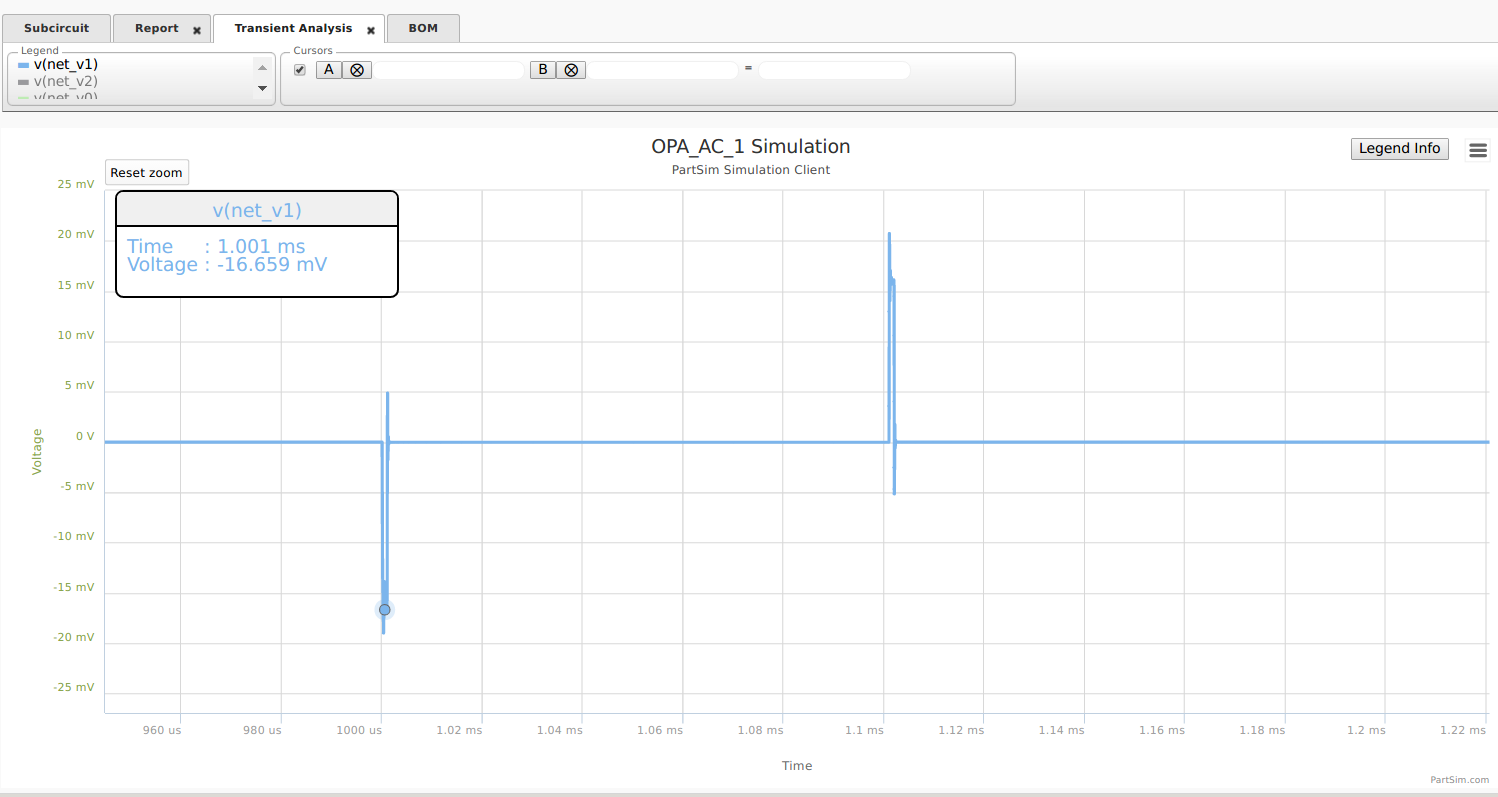Clear cursor A with its circled-X icon
Image resolution: width=1498 pixels, height=797 pixels.
tap(357, 70)
